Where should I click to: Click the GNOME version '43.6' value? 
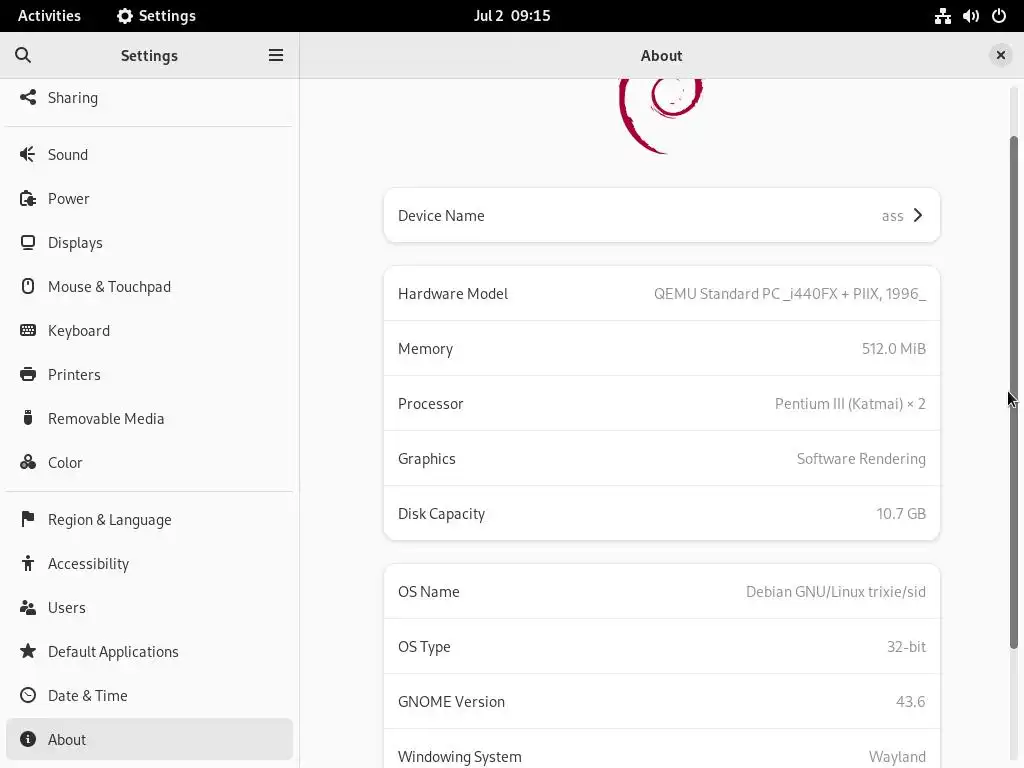pos(910,701)
